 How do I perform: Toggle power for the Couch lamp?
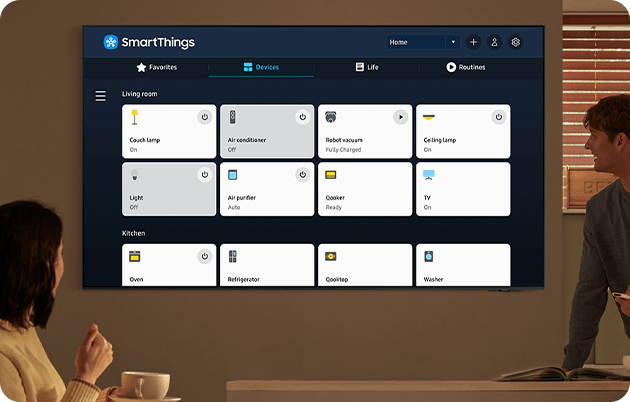204,117
